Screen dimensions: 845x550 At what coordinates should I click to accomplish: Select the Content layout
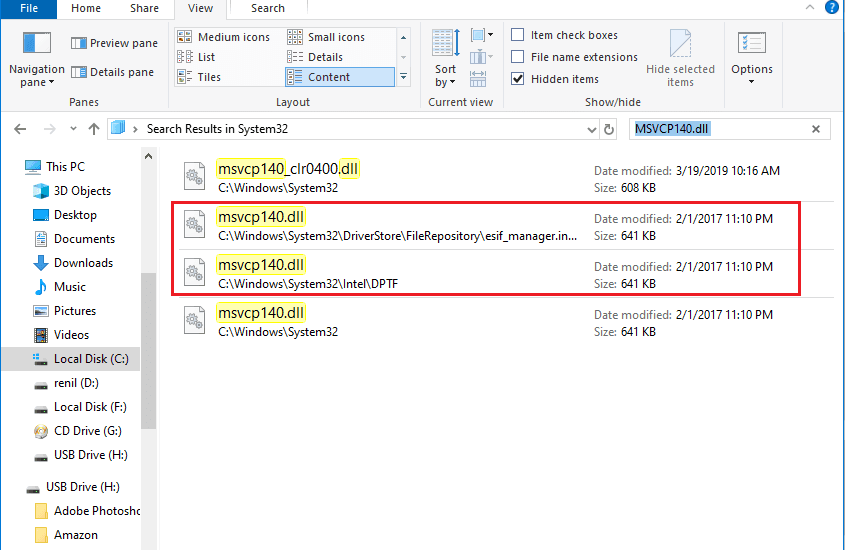click(340, 77)
